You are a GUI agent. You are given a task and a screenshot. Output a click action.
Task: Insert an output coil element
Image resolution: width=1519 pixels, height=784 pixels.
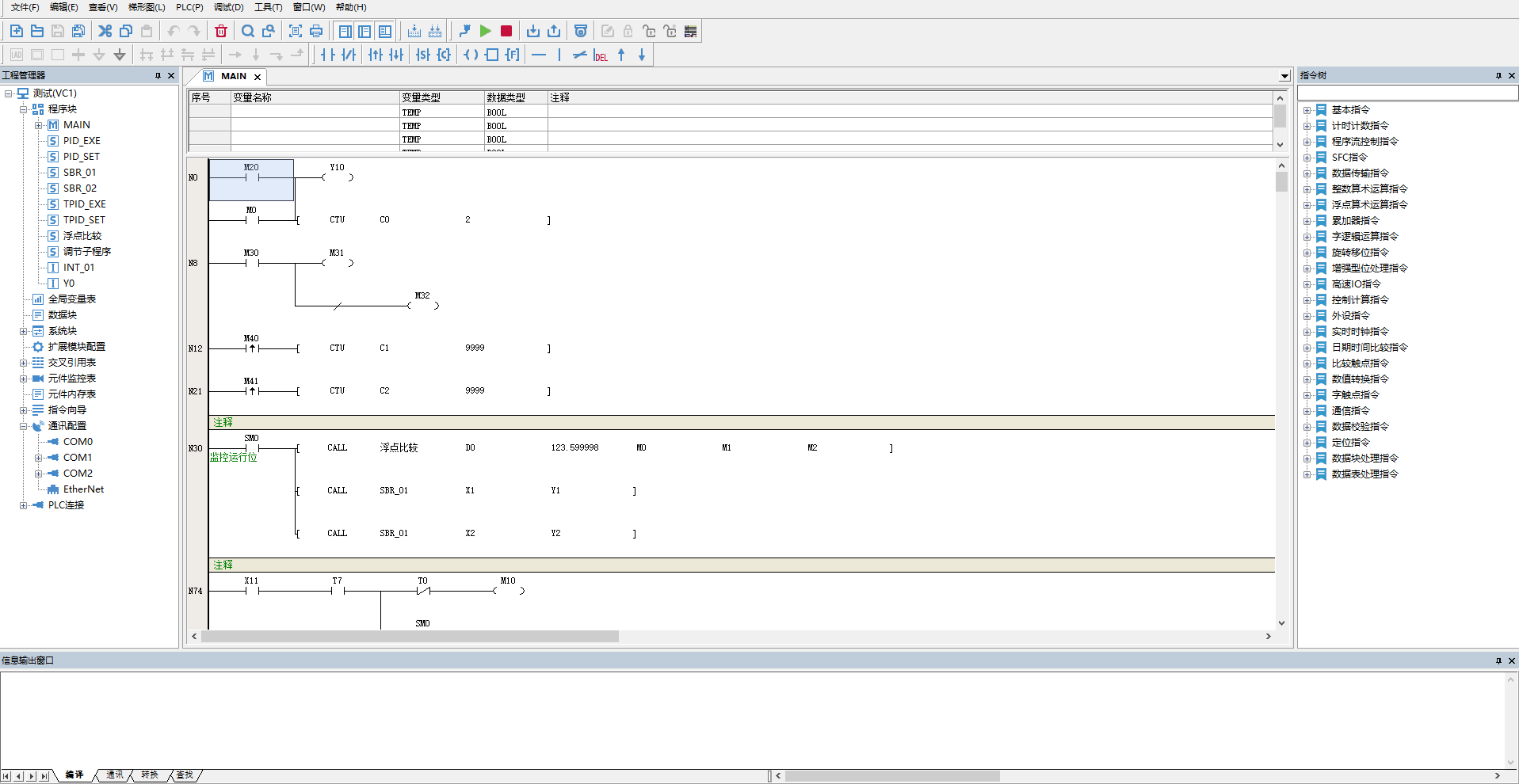click(471, 55)
